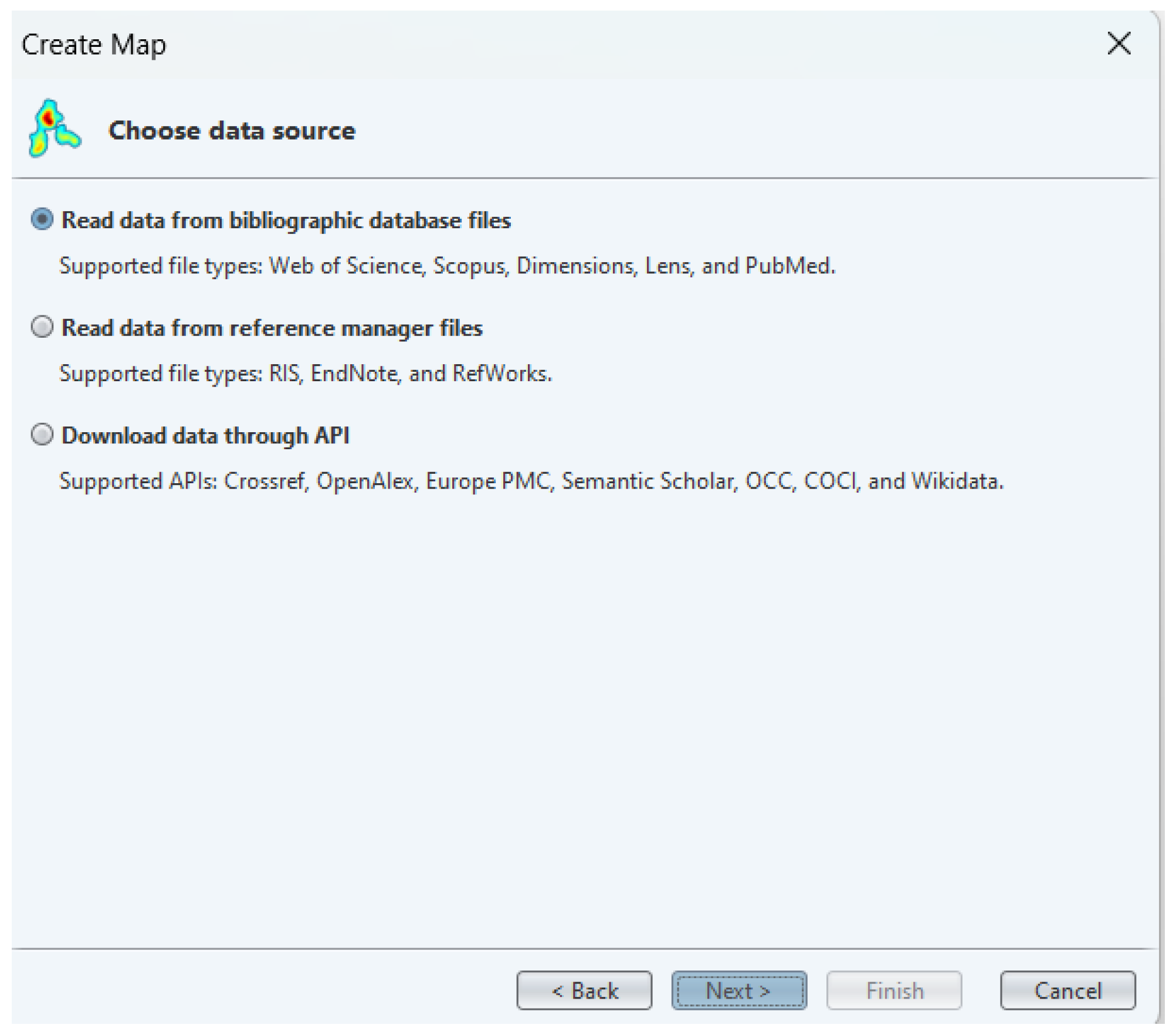Click the VOSviewer heatmap logo icon
The height and width of the screenshot is (1035, 1176).
(x=54, y=128)
